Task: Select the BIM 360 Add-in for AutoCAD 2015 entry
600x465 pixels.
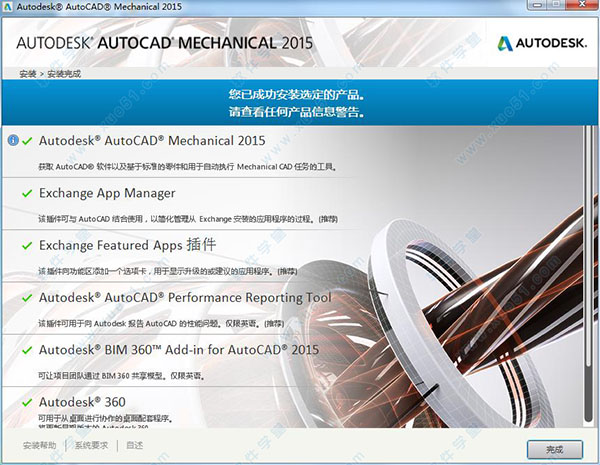Action: 178,350
